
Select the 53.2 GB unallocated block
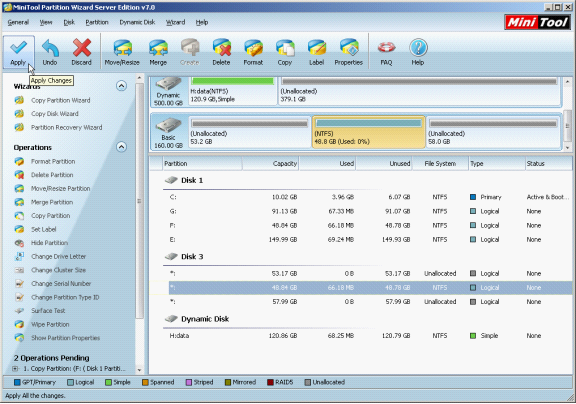[x=249, y=132]
